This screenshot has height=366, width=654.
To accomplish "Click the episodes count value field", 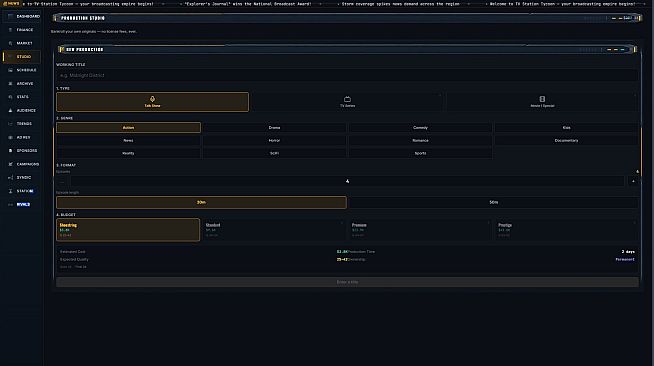I will click(347, 181).
